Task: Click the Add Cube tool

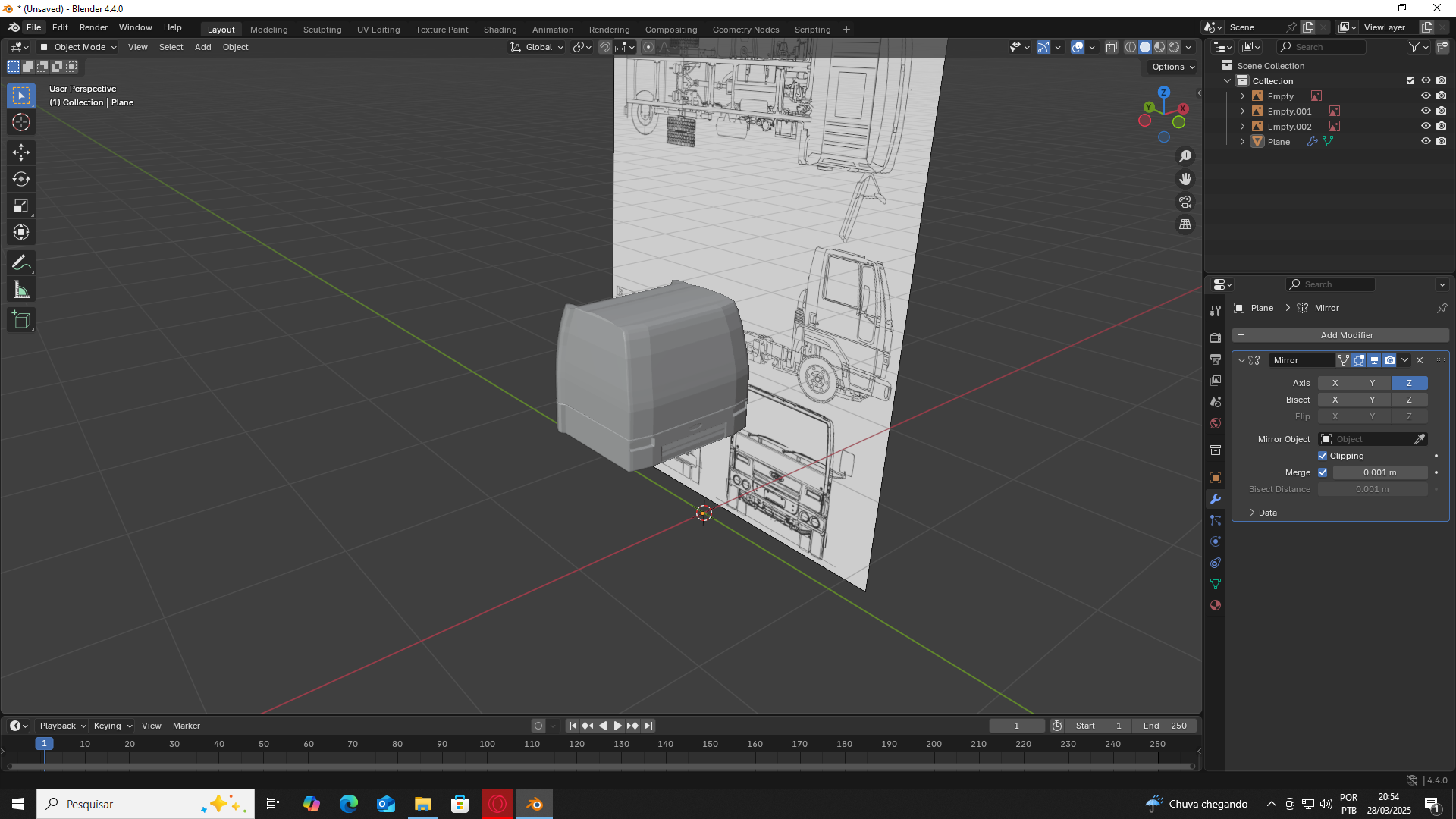Action: click(21, 320)
